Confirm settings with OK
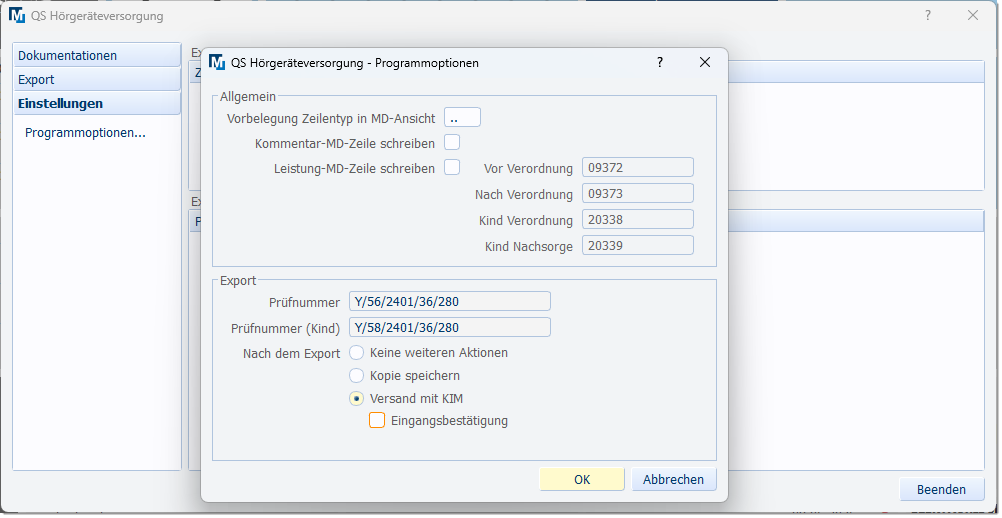This screenshot has height=518, width=1002. click(582, 479)
